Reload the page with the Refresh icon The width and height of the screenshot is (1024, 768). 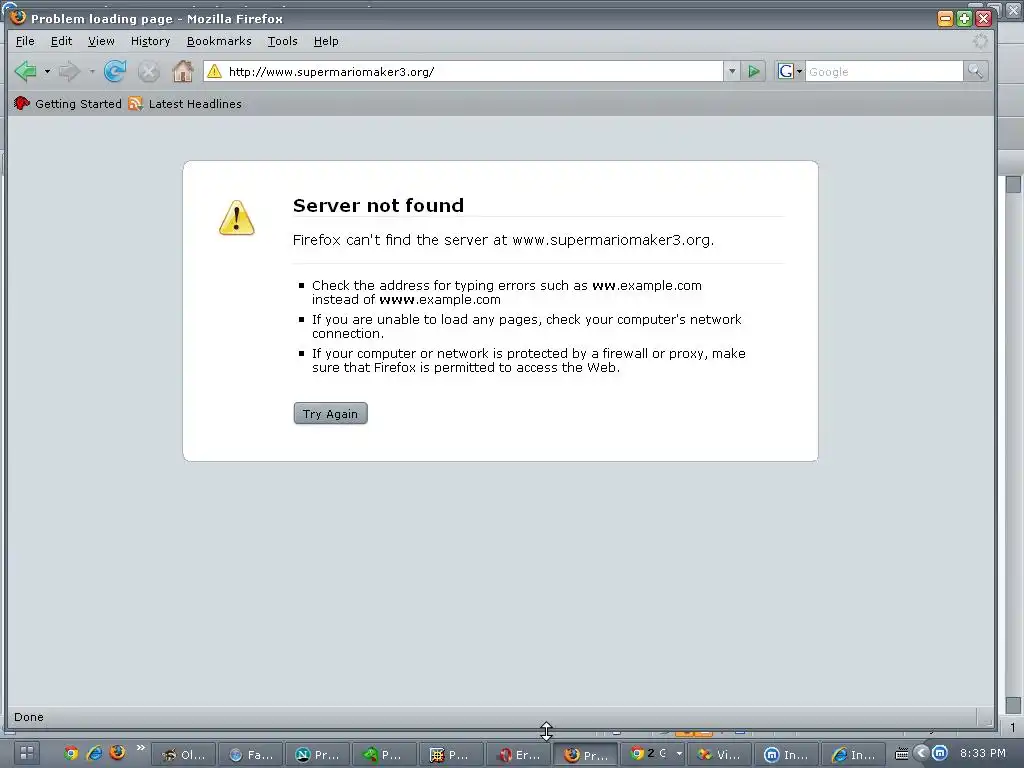115,71
